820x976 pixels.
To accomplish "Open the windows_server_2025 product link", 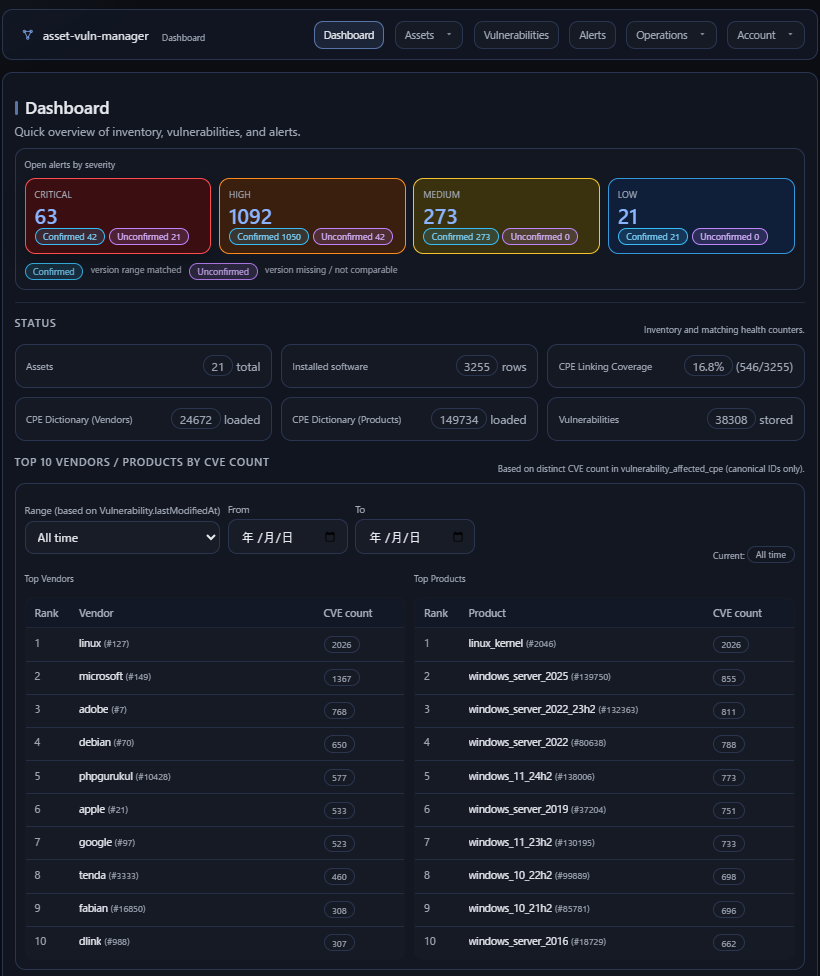I will pos(516,677).
